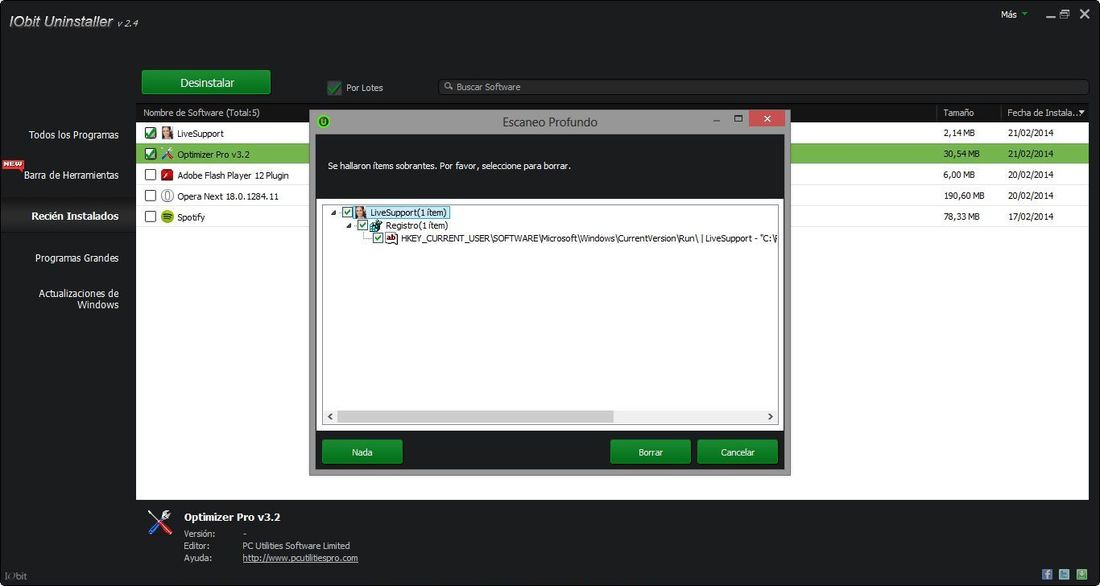
Task: Open Actualizaciones de Windows tab
Action: click(x=79, y=299)
